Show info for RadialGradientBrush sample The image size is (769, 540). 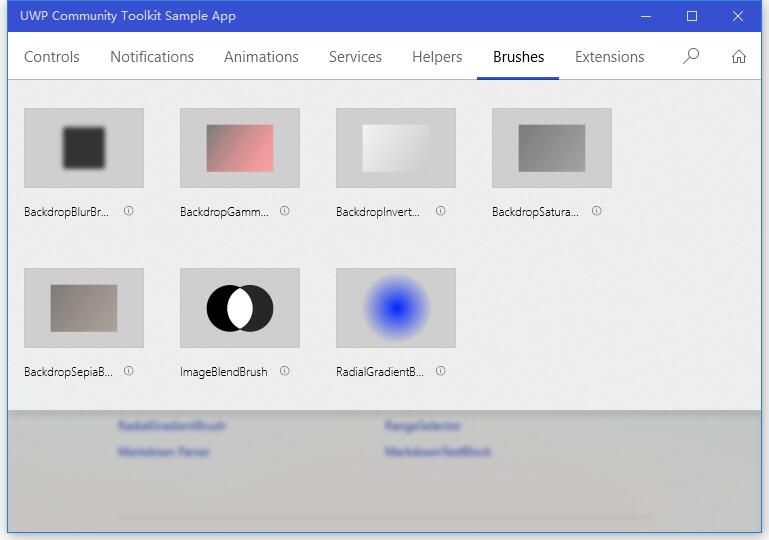441,371
